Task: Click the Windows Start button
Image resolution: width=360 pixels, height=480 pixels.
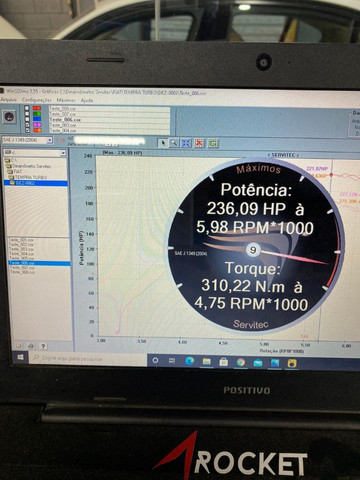Action: 20,358
